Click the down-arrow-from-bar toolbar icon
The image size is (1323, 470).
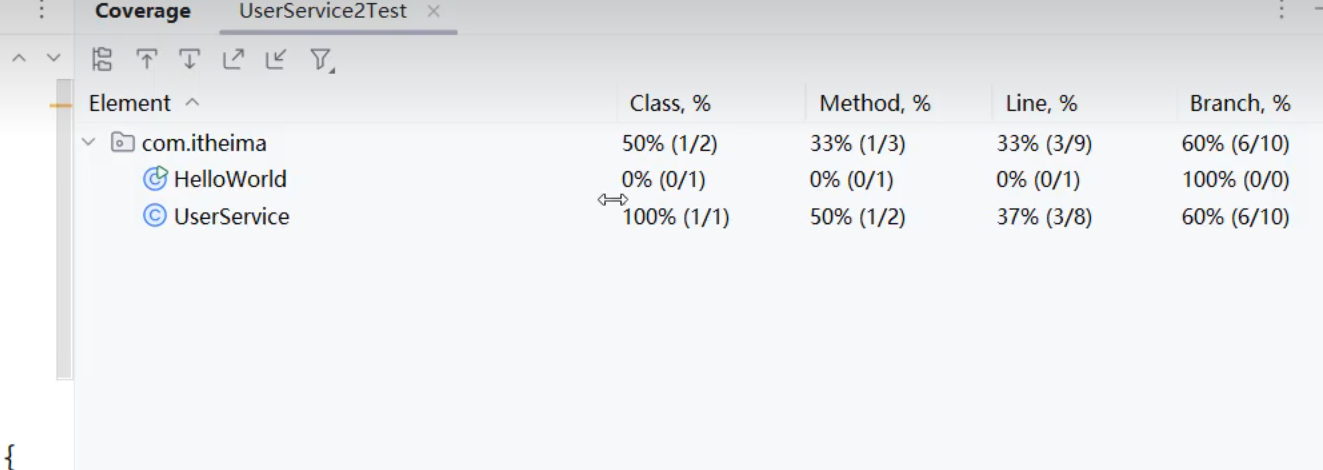pos(190,60)
